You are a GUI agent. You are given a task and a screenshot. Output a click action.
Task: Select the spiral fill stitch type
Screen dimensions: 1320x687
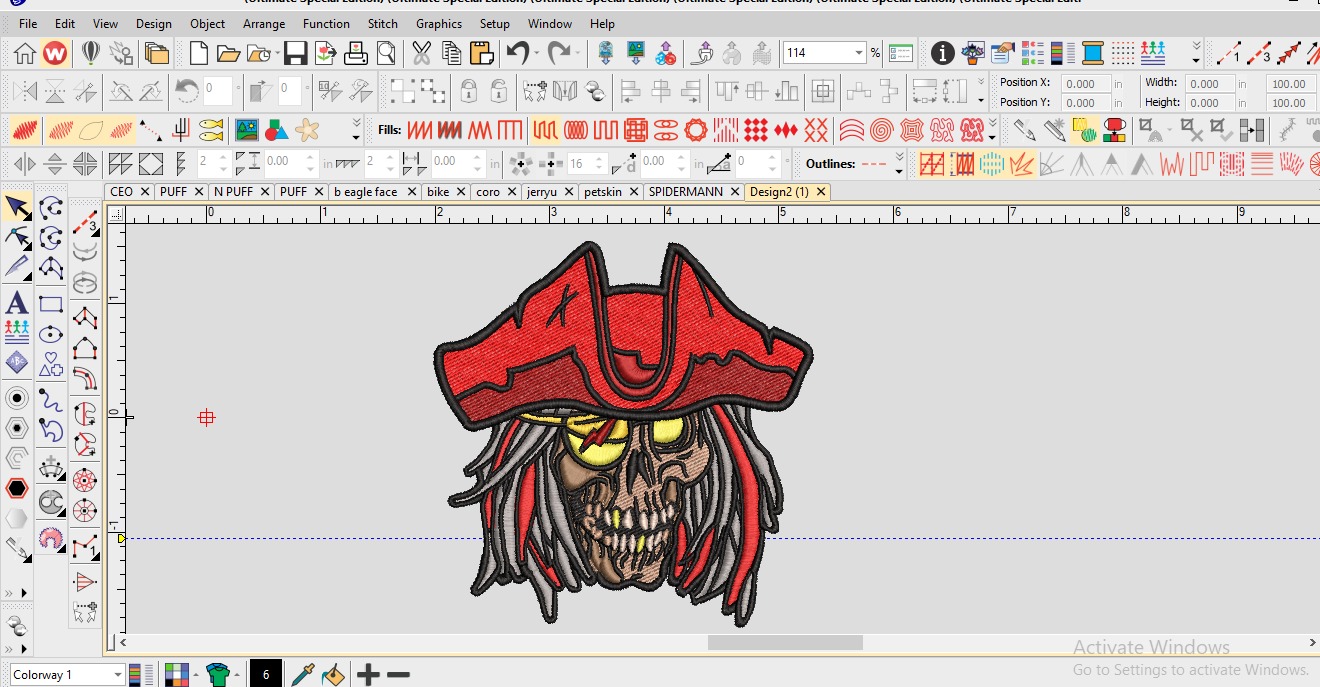(881, 130)
